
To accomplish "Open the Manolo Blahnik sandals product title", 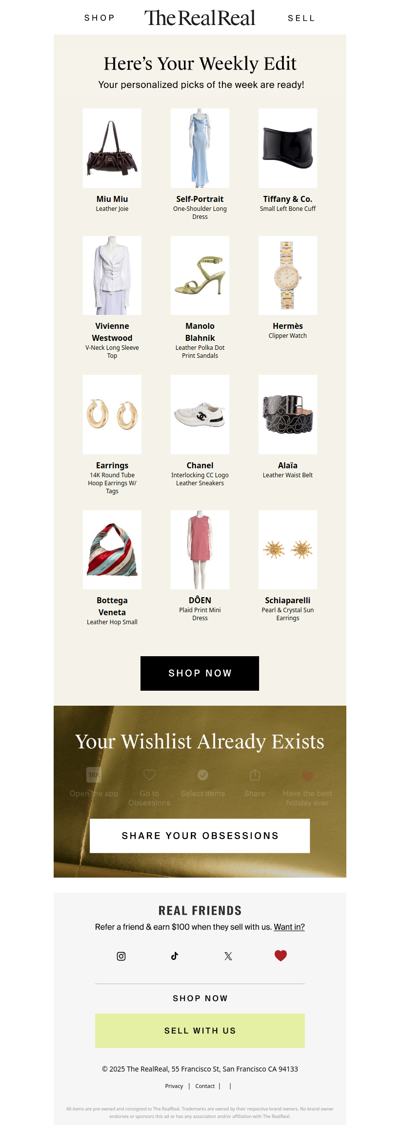I will [200, 332].
